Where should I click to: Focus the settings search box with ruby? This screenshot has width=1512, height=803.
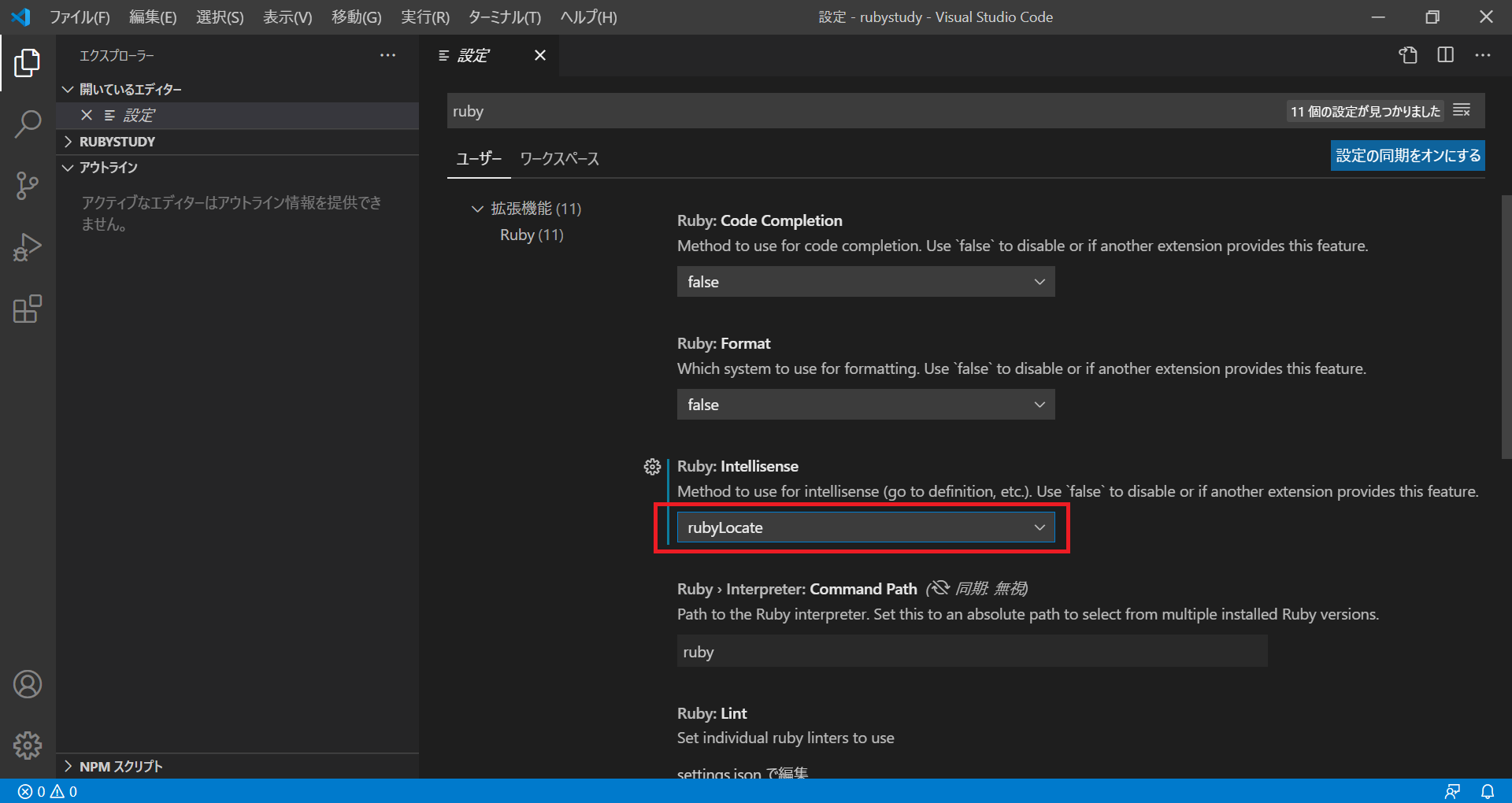[x=866, y=111]
